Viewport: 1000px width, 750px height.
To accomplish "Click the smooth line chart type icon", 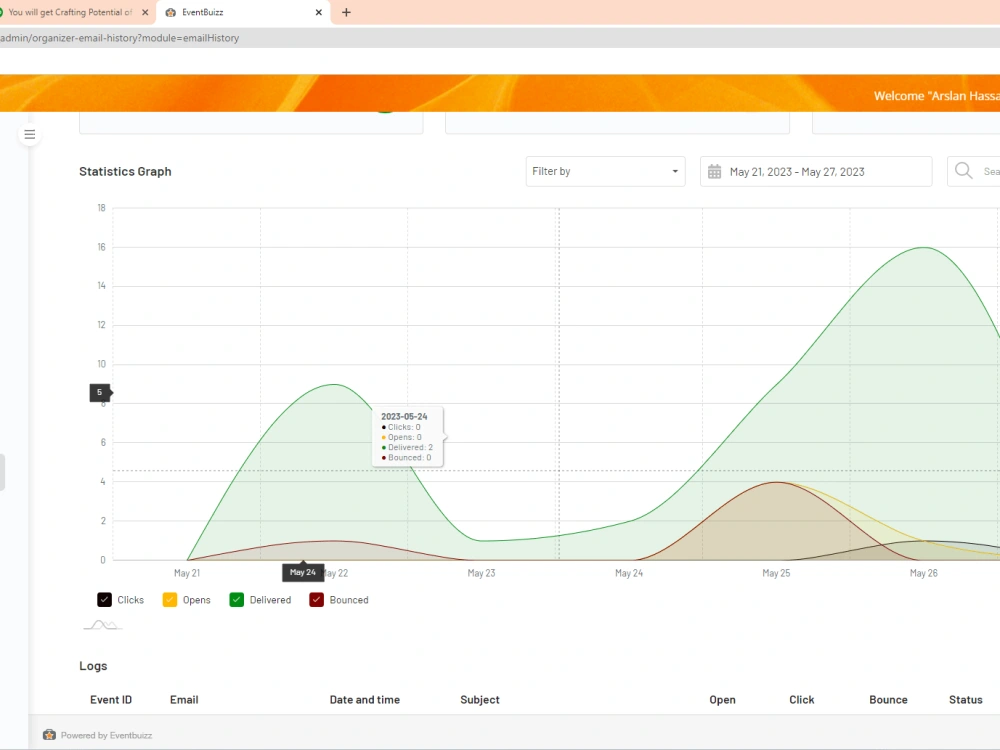I will [103, 625].
